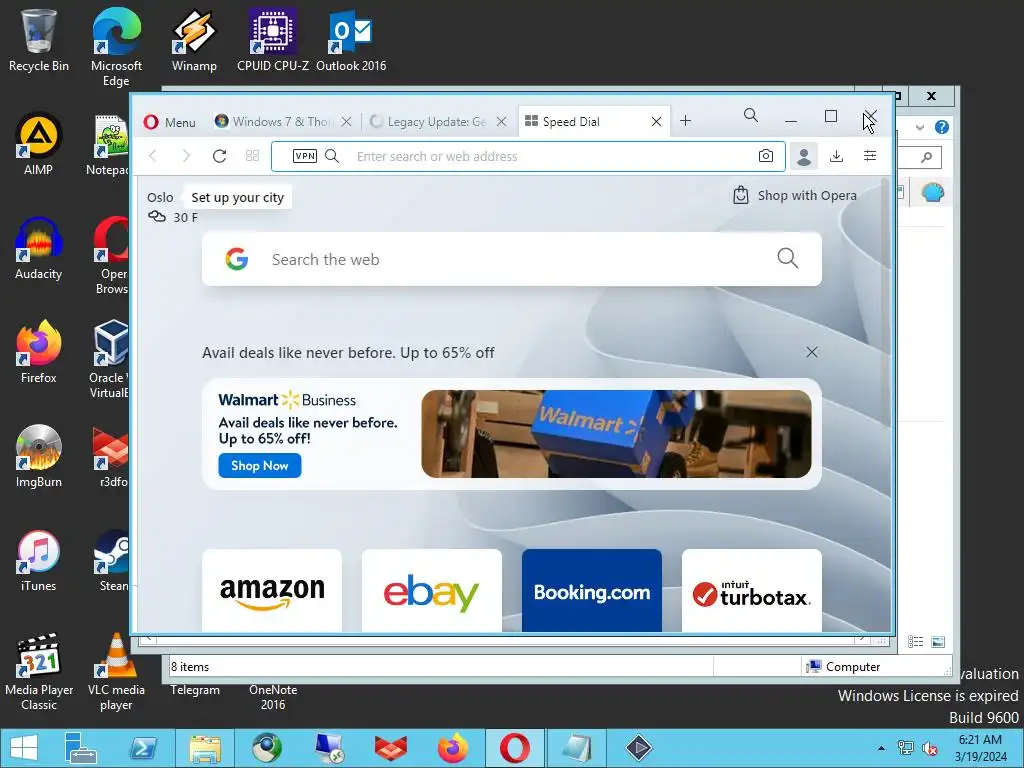The image size is (1024, 768).
Task: Click the 30 F weather reading
Action: tap(185, 217)
